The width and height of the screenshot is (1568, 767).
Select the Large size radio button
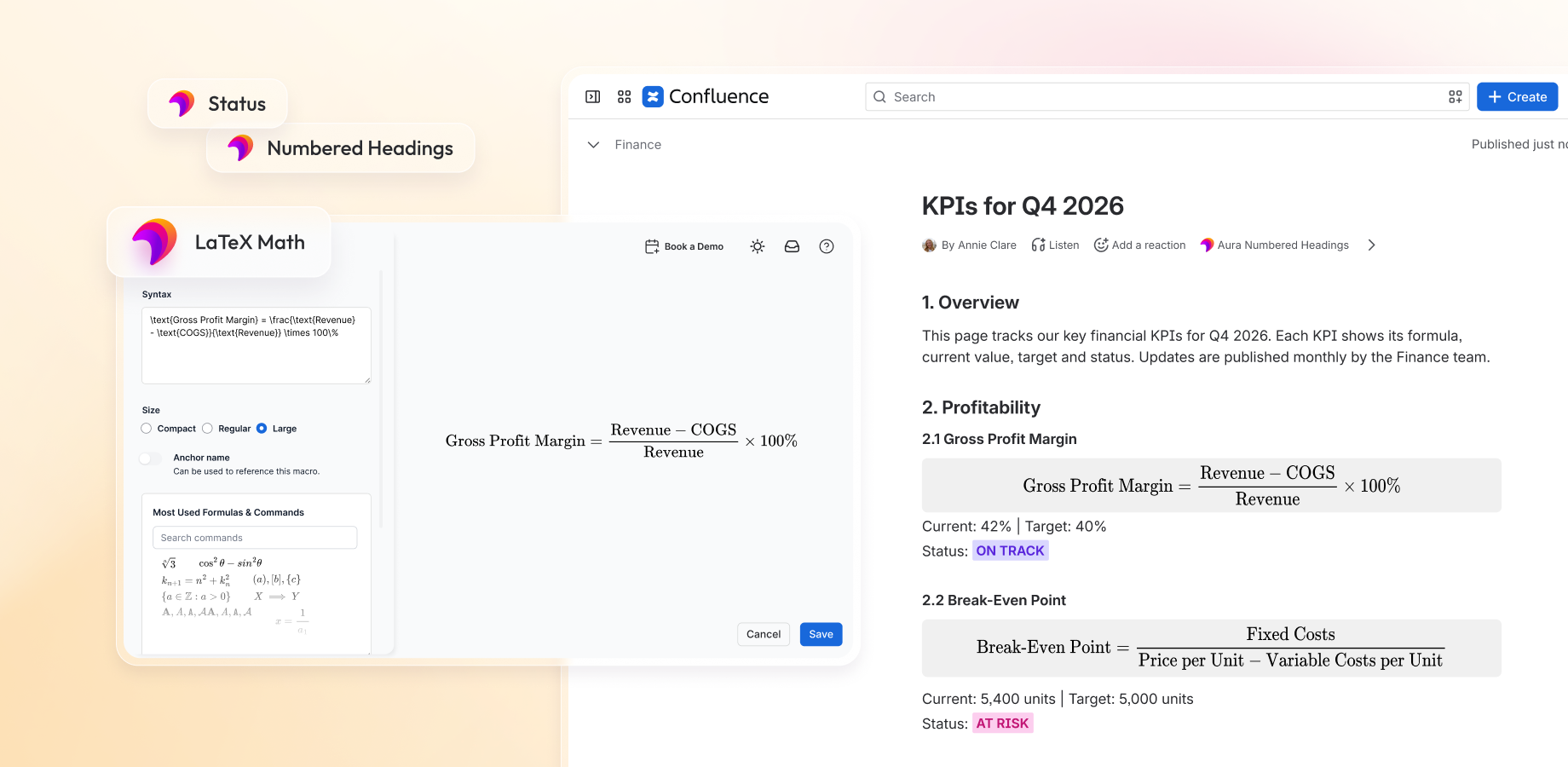pyautogui.click(x=262, y=429)
